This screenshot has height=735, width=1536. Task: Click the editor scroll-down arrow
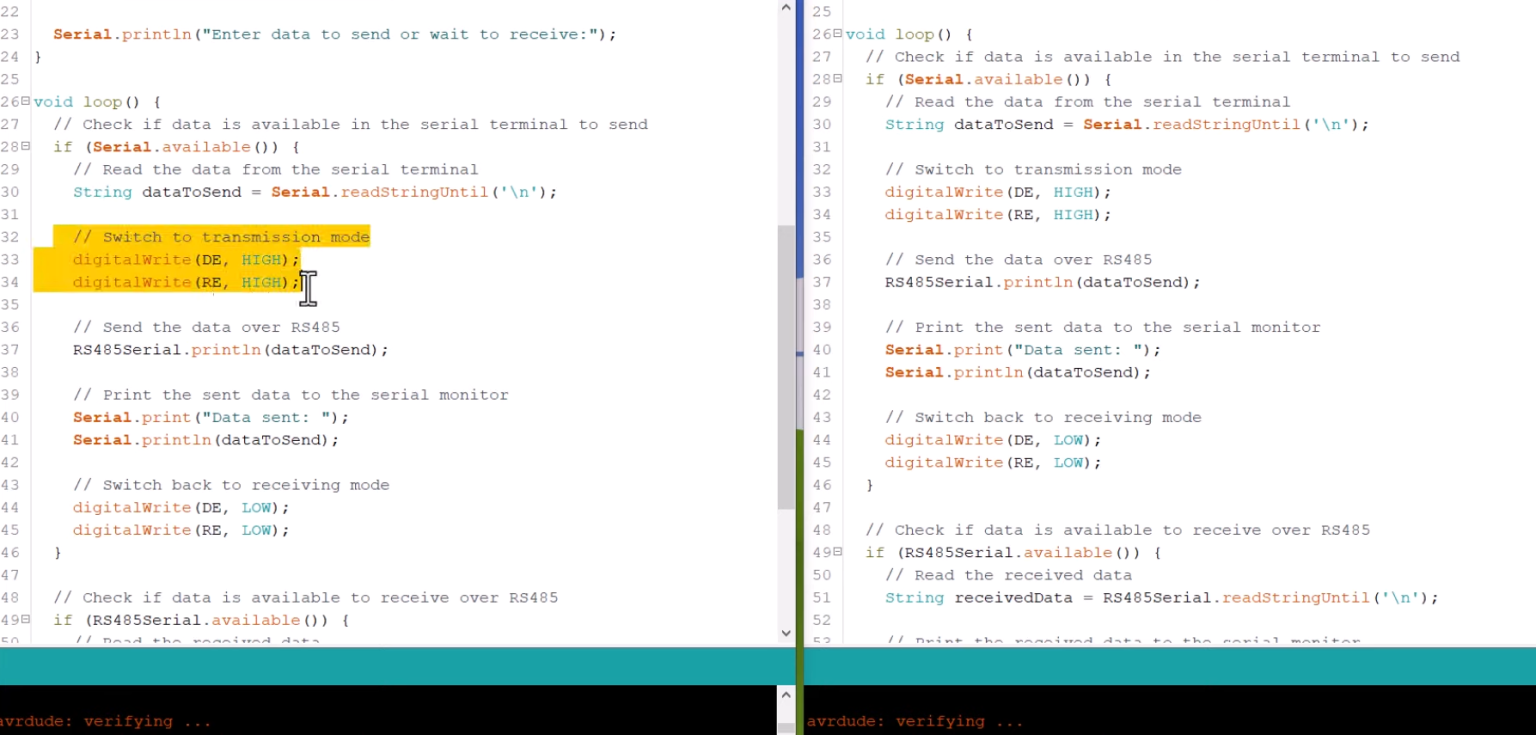click(786, 632)
